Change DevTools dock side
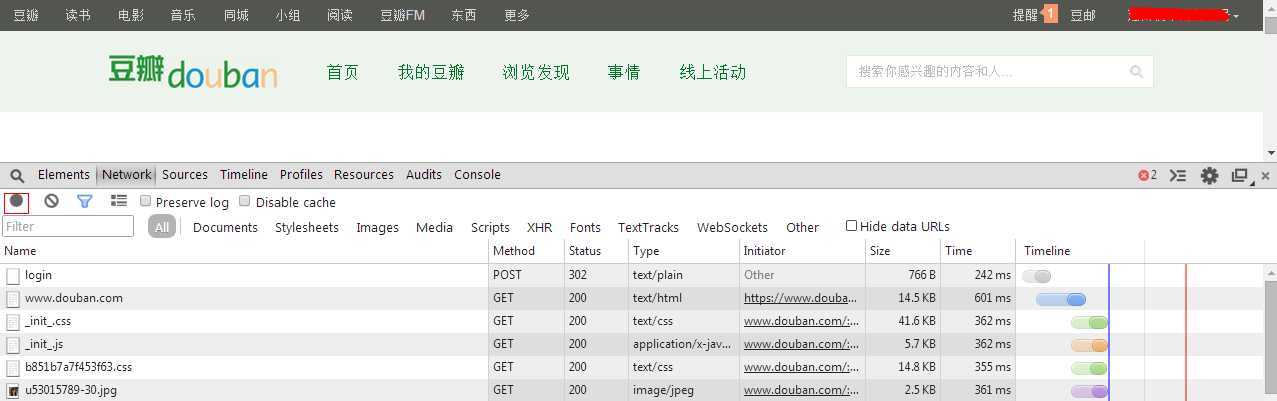The width and height of the screenshot is (1277, 401). pyautogui.click(x=1240, y=175)
